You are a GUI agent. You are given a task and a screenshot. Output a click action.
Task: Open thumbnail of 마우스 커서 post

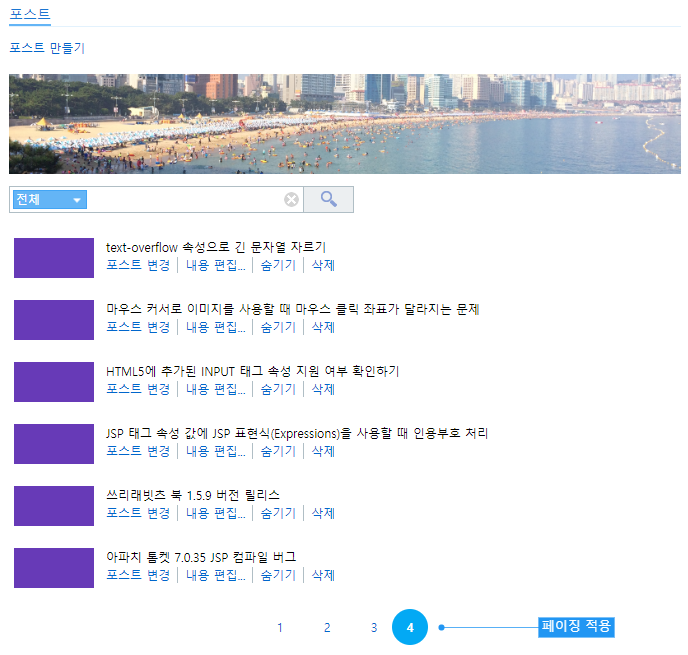point(54,320)
